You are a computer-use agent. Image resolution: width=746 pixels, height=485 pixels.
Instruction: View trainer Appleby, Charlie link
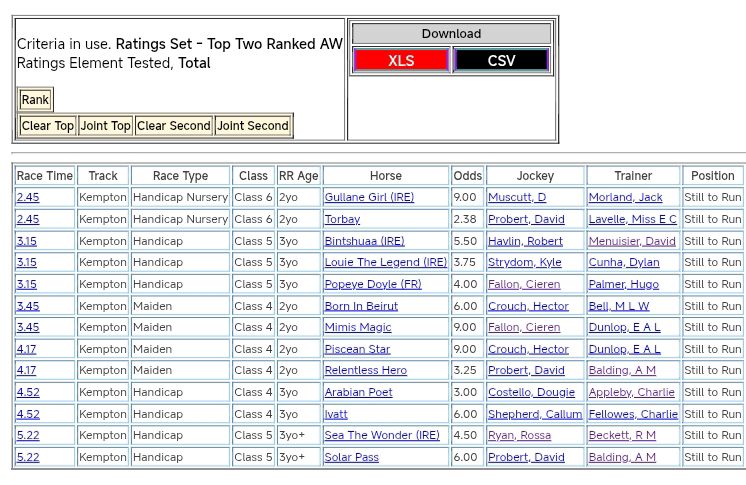pos(631,393)
